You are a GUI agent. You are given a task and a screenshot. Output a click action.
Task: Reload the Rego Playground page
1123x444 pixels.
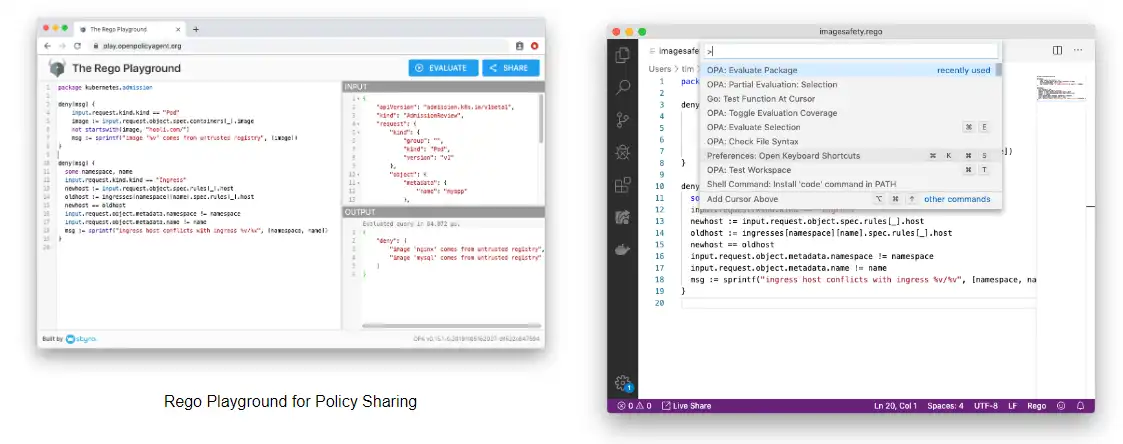(77, 45)
